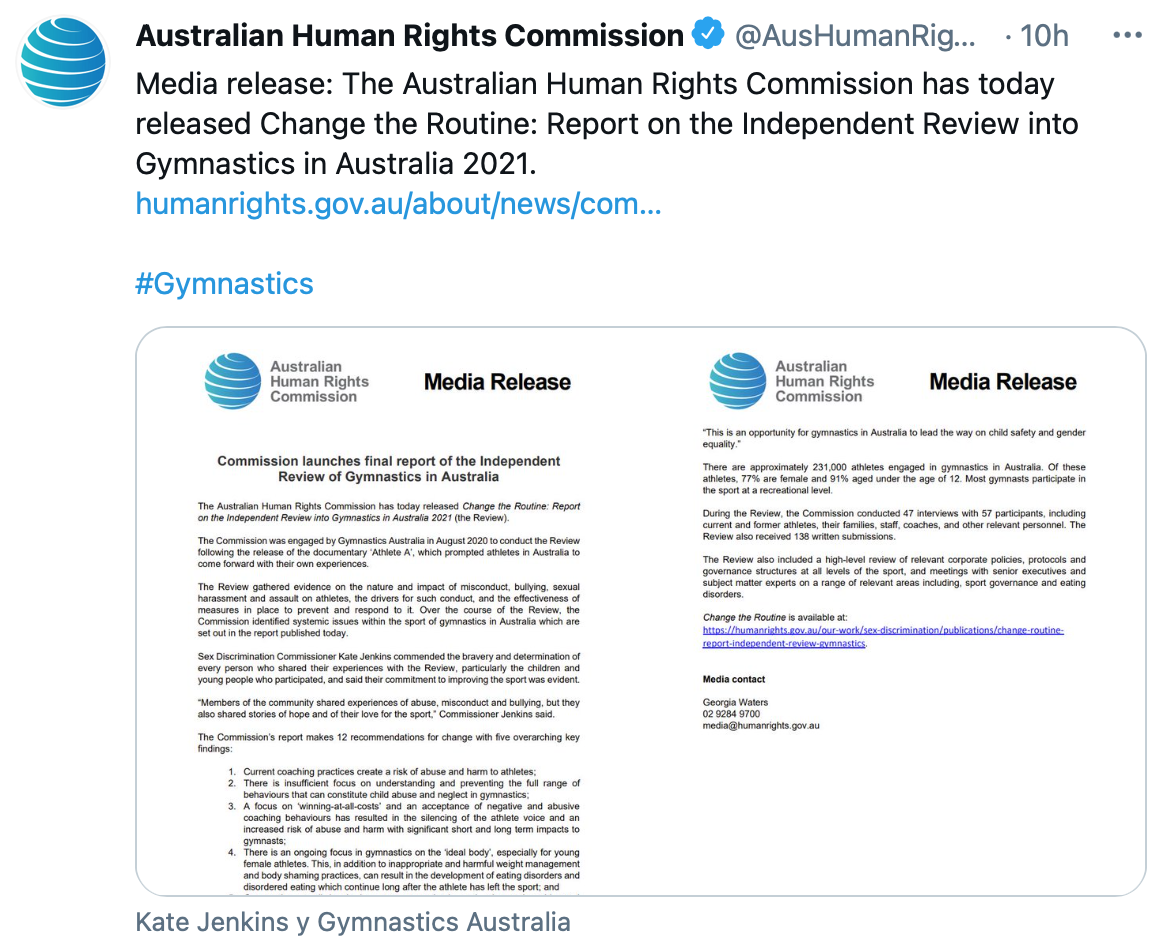Image resolution: width=1172 pixels, height=948 pixels.
Task: Click the media@humanrights.gov.au contact email
Action: pos(761,725)
